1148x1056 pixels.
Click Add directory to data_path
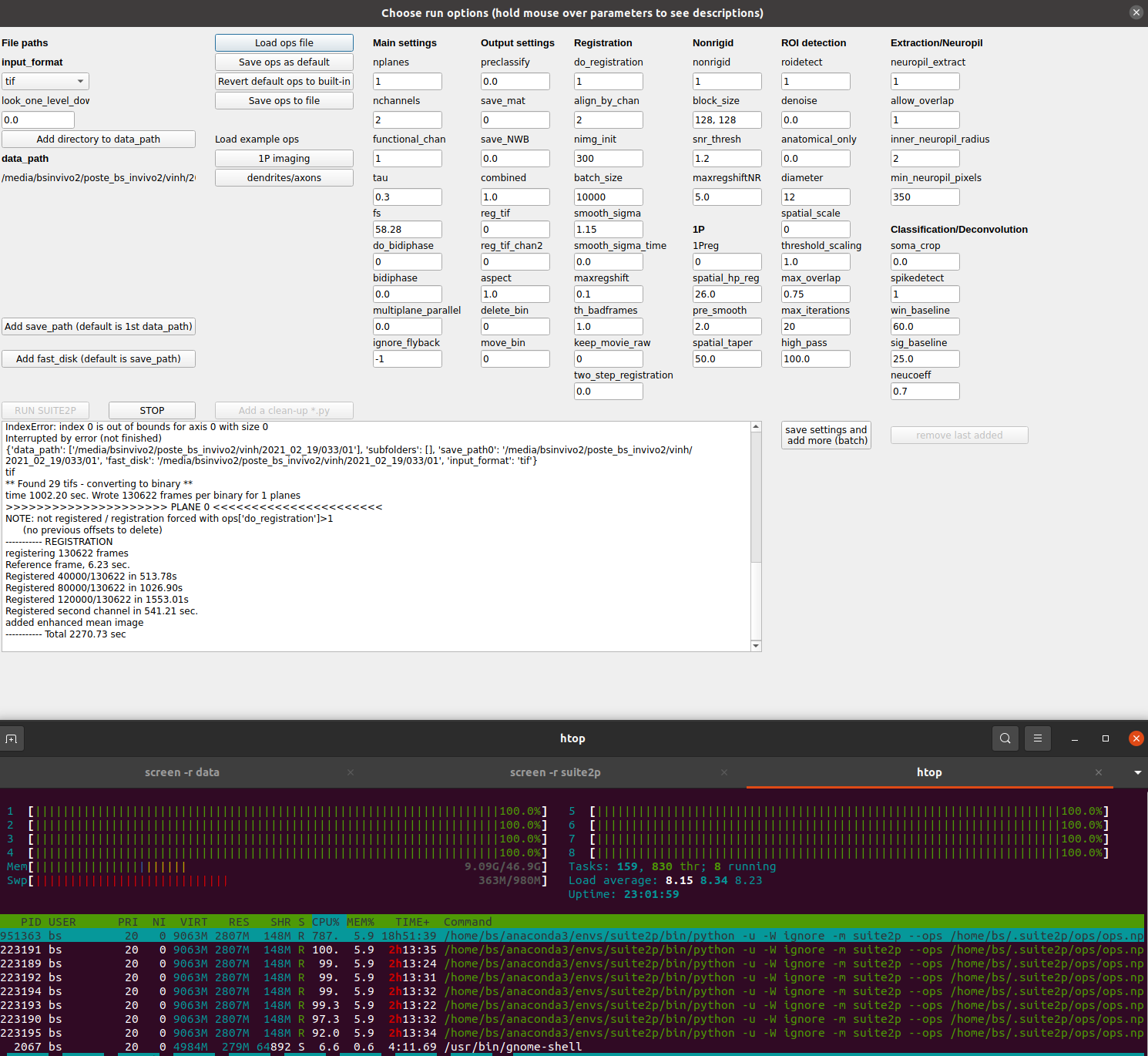[98, 139]
